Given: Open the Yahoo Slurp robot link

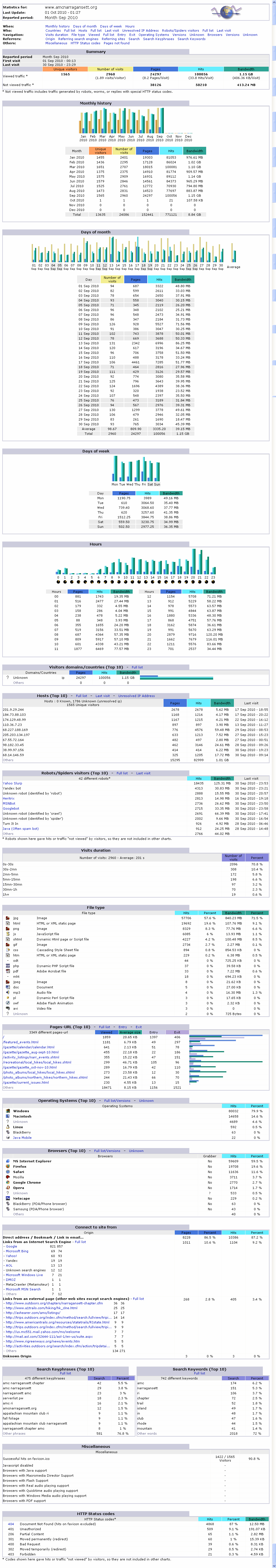Looking at the screenshot, I should point(12,783).
